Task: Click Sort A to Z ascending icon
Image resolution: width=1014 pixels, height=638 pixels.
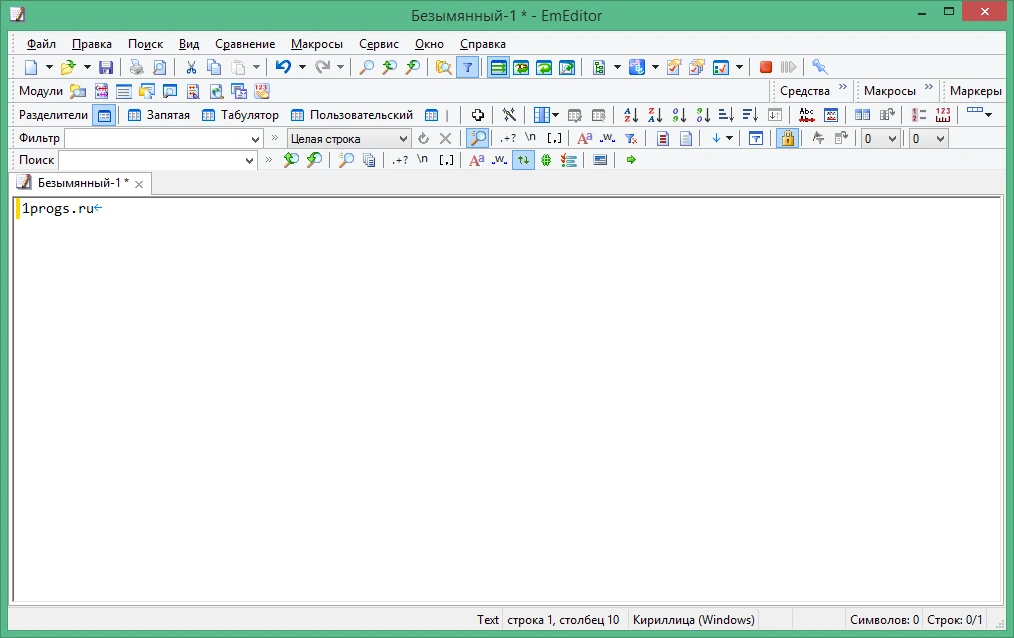Action: click(x=631, y=115)
